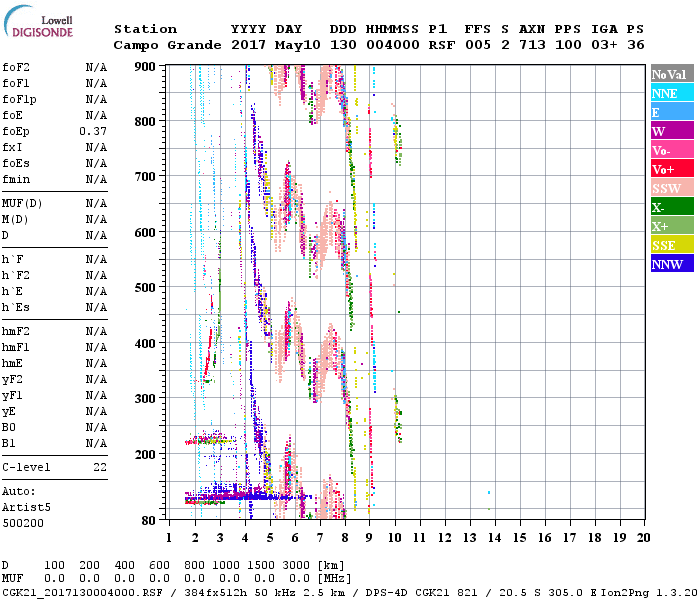Viewport: 700px width, 600px height.
Task: Click the station name Campo Grande
Action: [167, 45]
